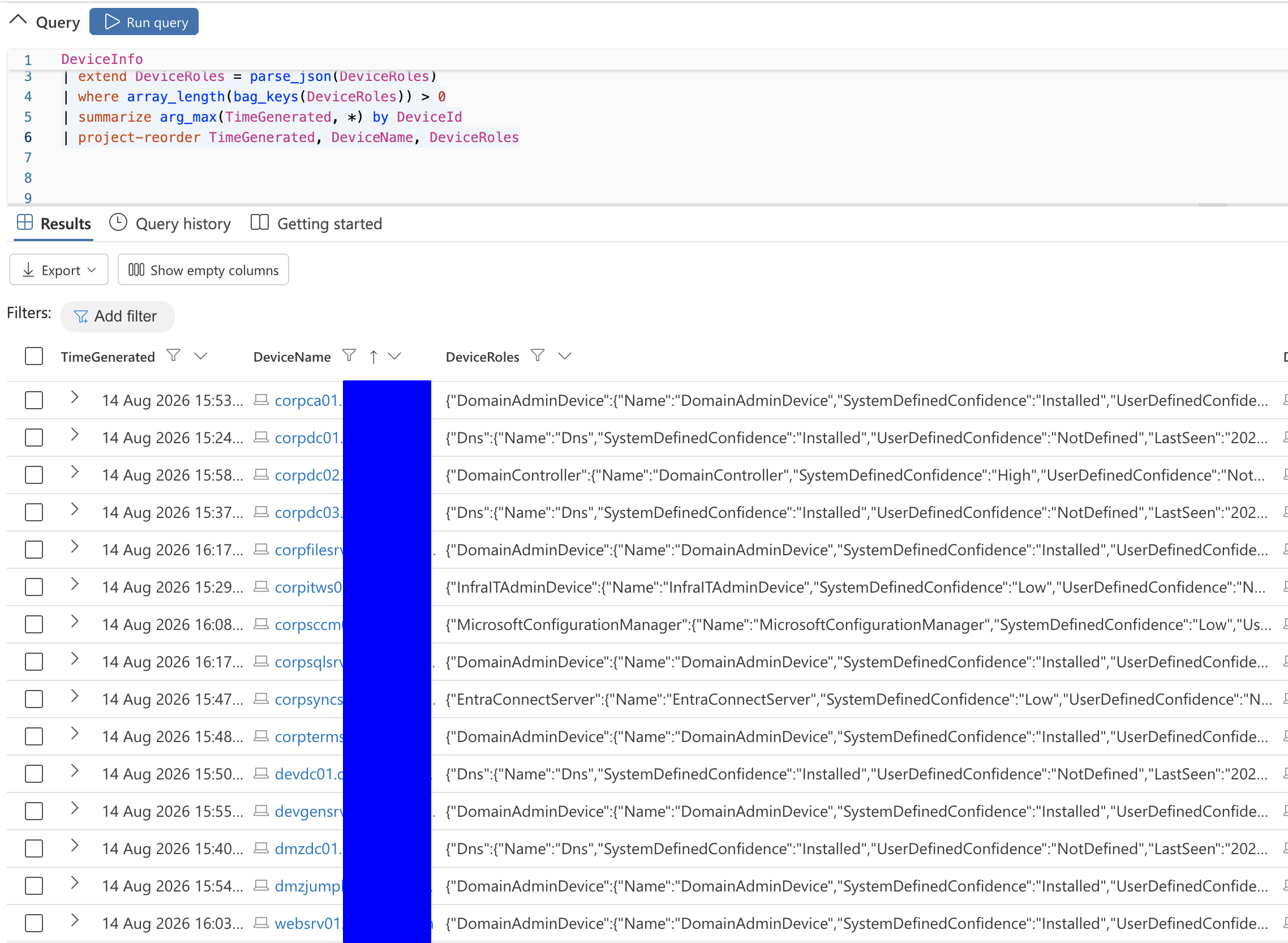Image resolution: width=1288 pixels, height=943 pixels.
Task: Expand the corpca01 row
Action: 74,398
